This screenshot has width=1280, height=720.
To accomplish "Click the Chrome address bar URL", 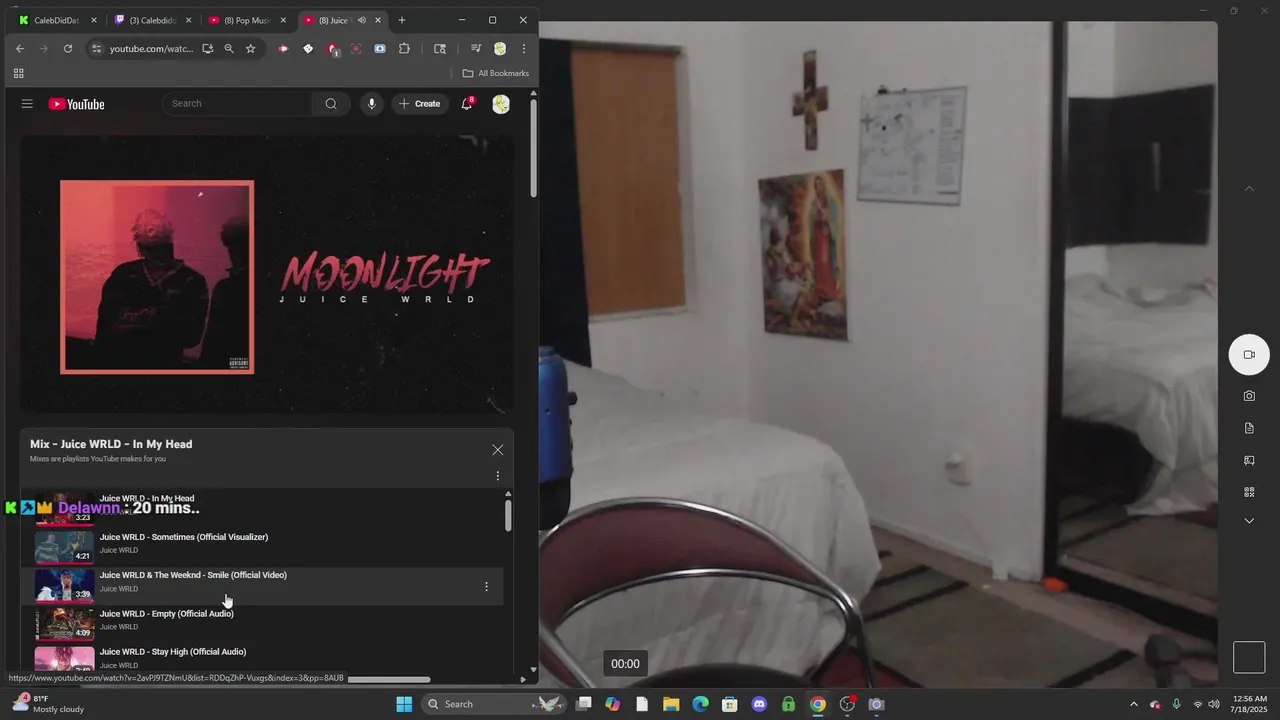I will click(151, 48).
